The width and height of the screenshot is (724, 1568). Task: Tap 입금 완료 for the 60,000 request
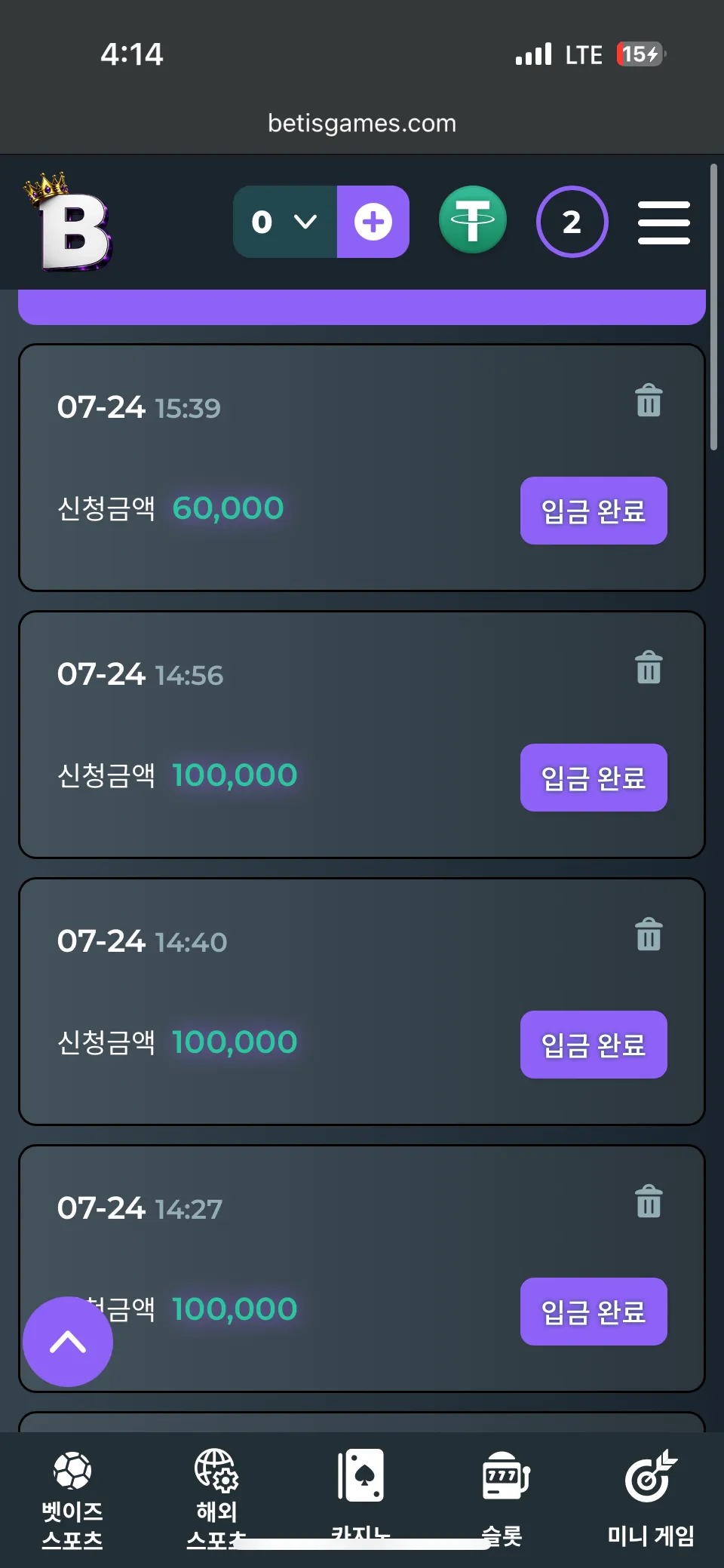click(594, 511)
